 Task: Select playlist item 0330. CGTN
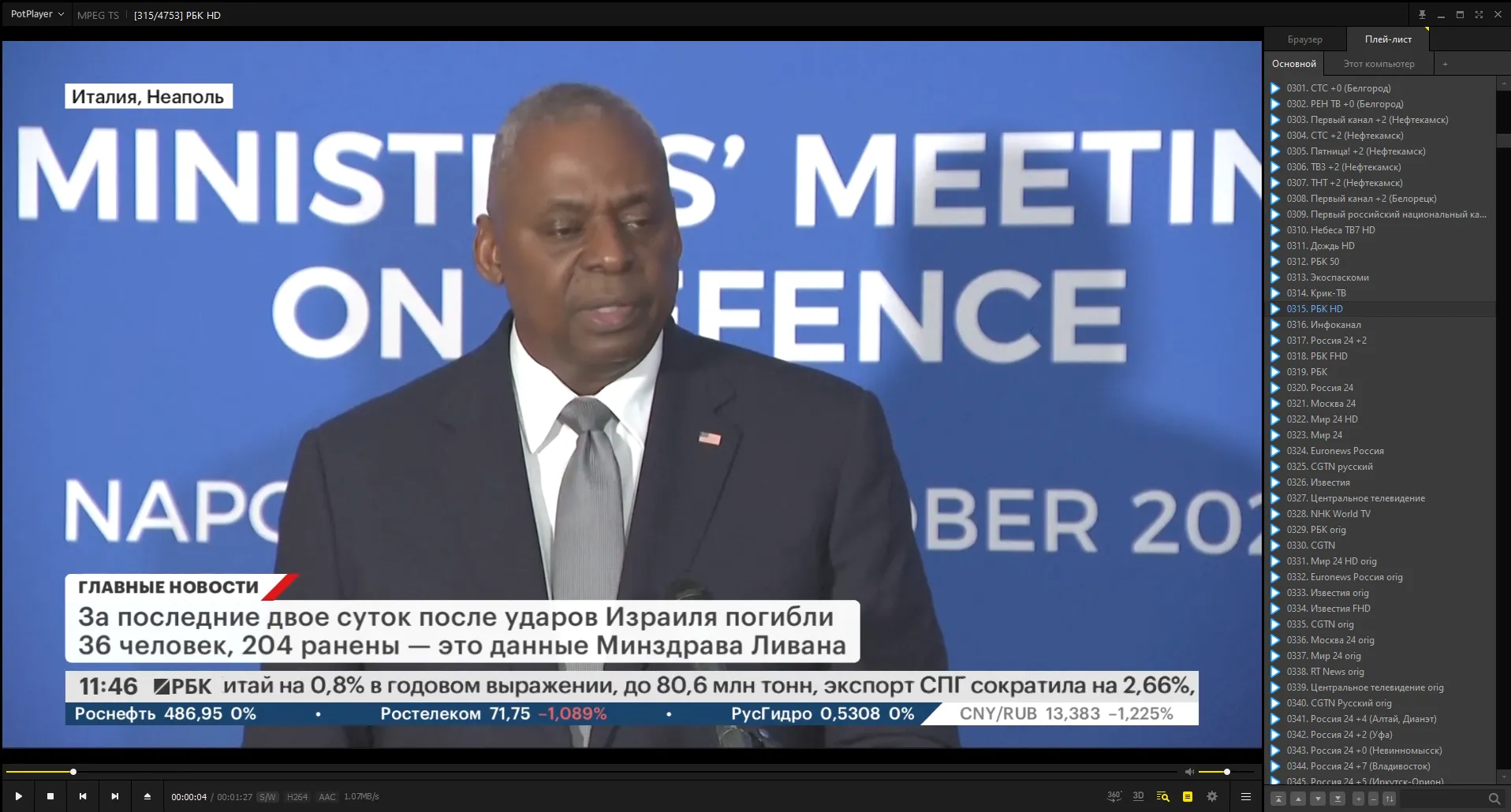point(1380,546)
